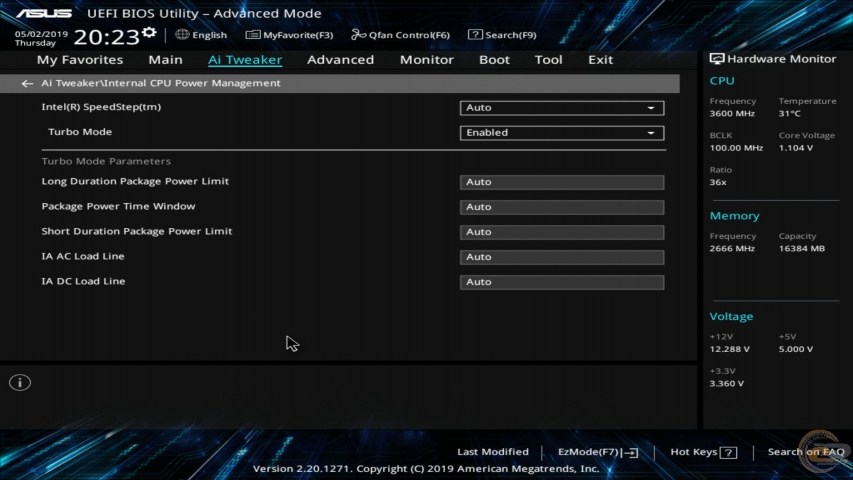Click the Ratio 36x value
Image resolution: width=853 pixels, height=480 pixels.
click(x=718, y=182)
